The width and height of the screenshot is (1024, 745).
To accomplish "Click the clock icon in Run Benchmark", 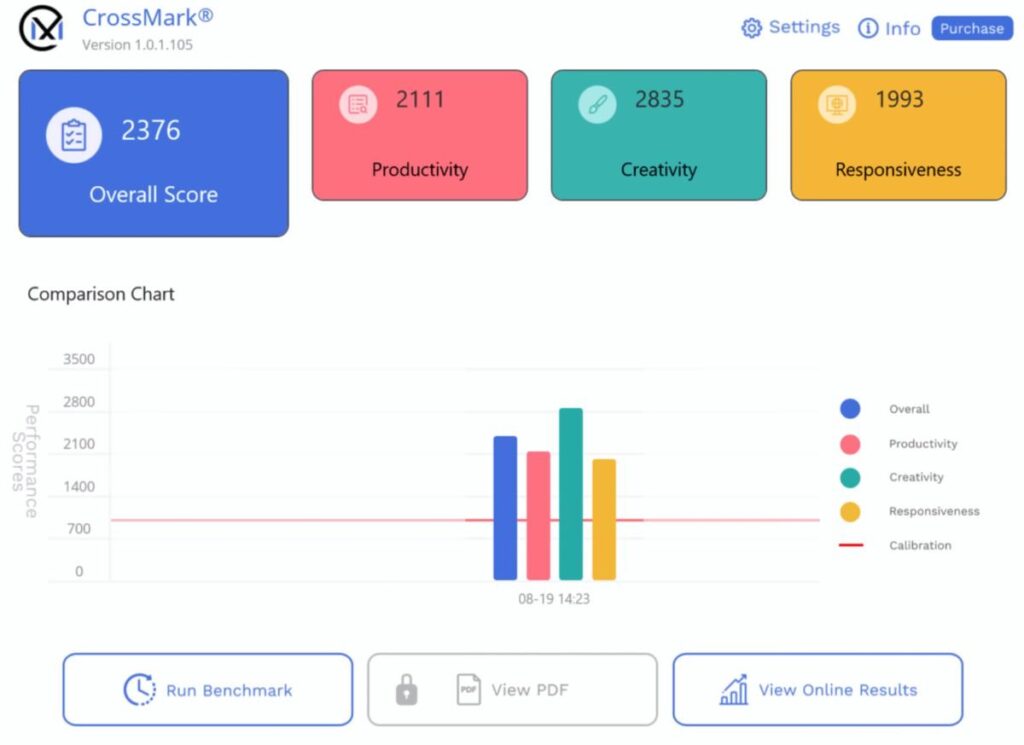I will click(x=139, y=689).
